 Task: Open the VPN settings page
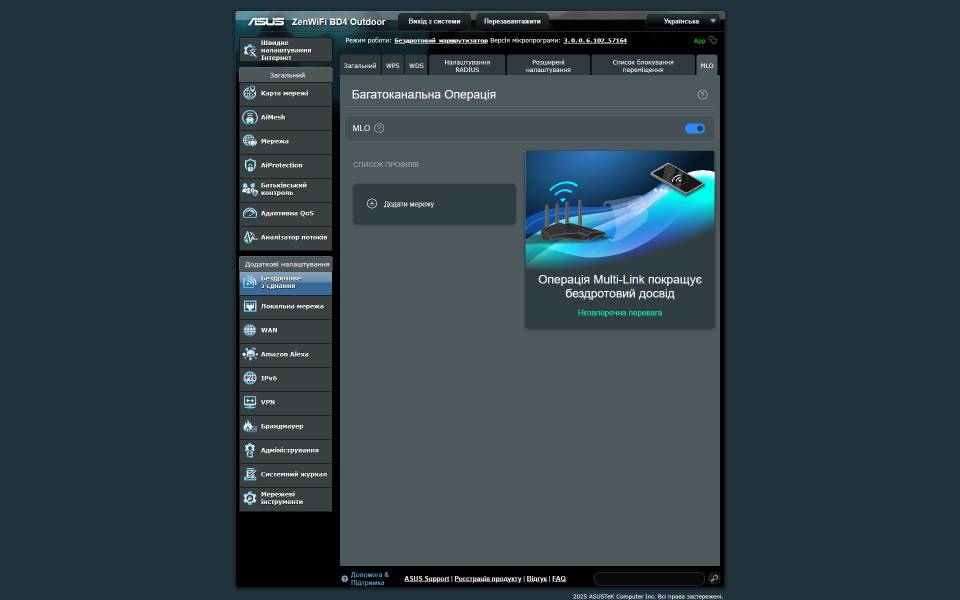coord(285,402)
